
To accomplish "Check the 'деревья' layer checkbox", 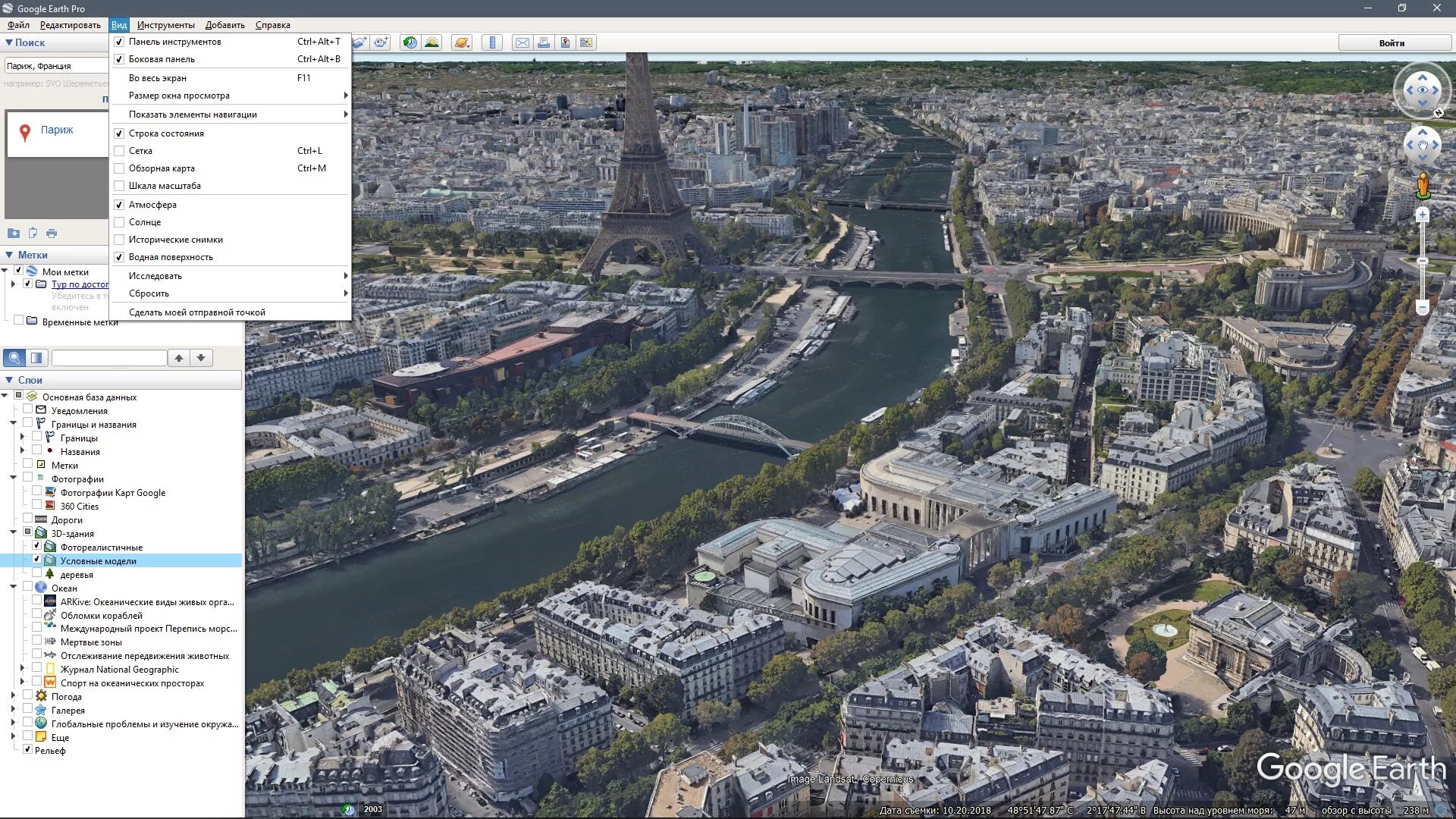I will 36,573.
